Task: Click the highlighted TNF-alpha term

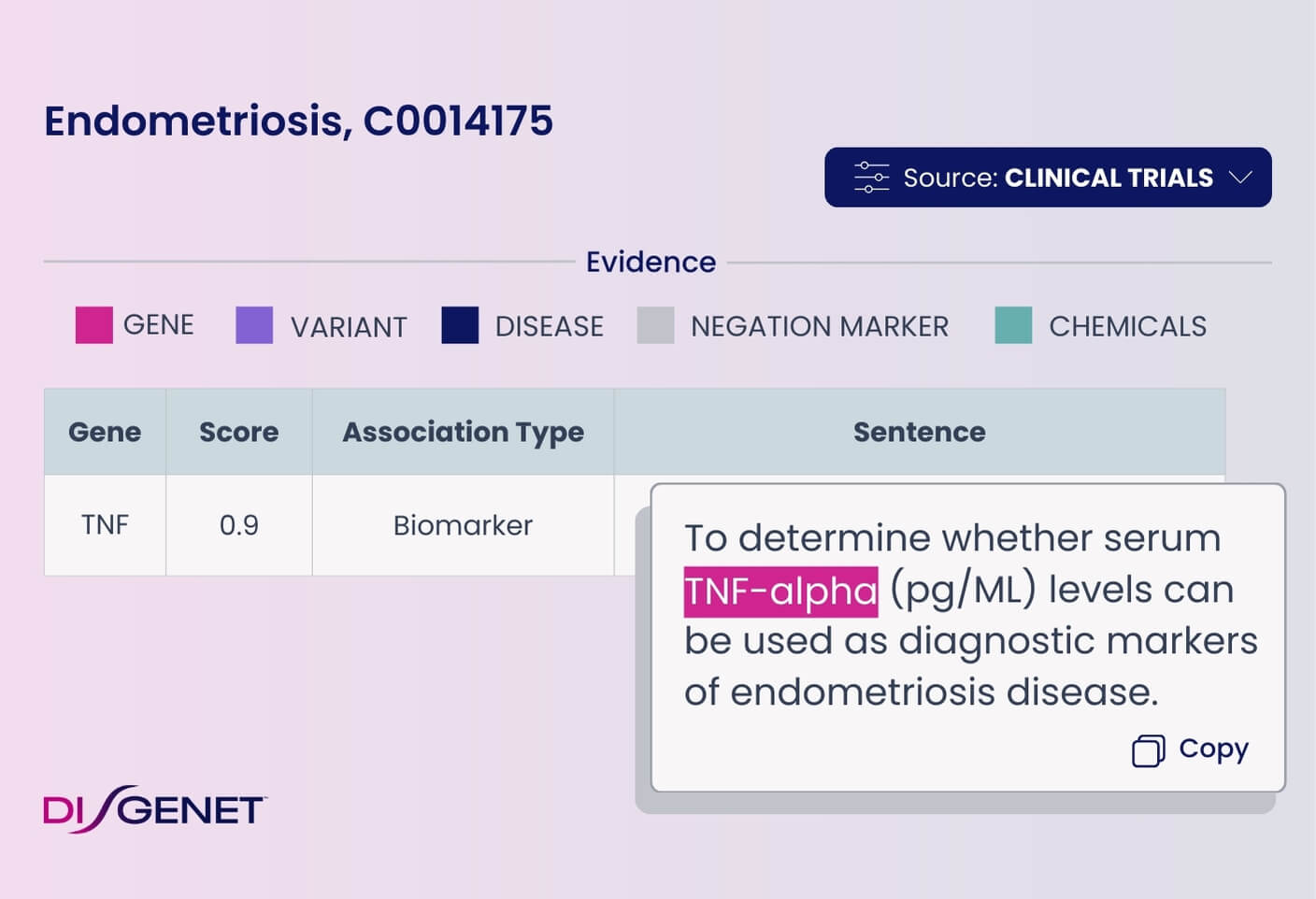Action: [x=780, y=592]
